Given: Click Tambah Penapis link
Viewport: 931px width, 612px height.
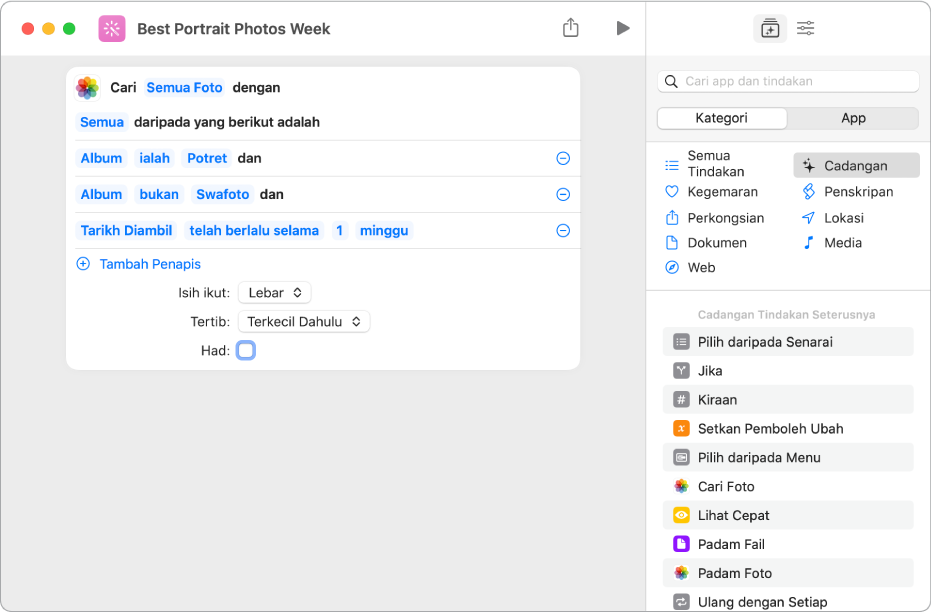Looking at the screenshot, I should [x=150, y=264].
